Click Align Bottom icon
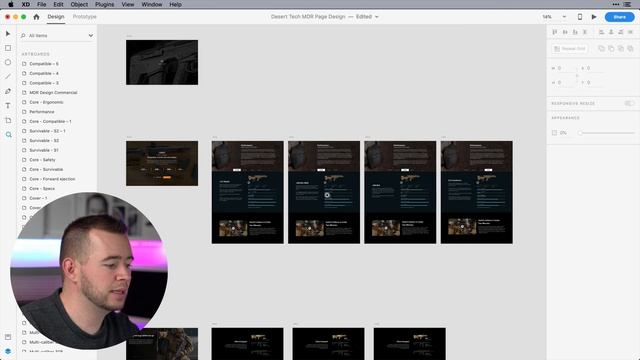The image size is (640, 360). (575, 32)
